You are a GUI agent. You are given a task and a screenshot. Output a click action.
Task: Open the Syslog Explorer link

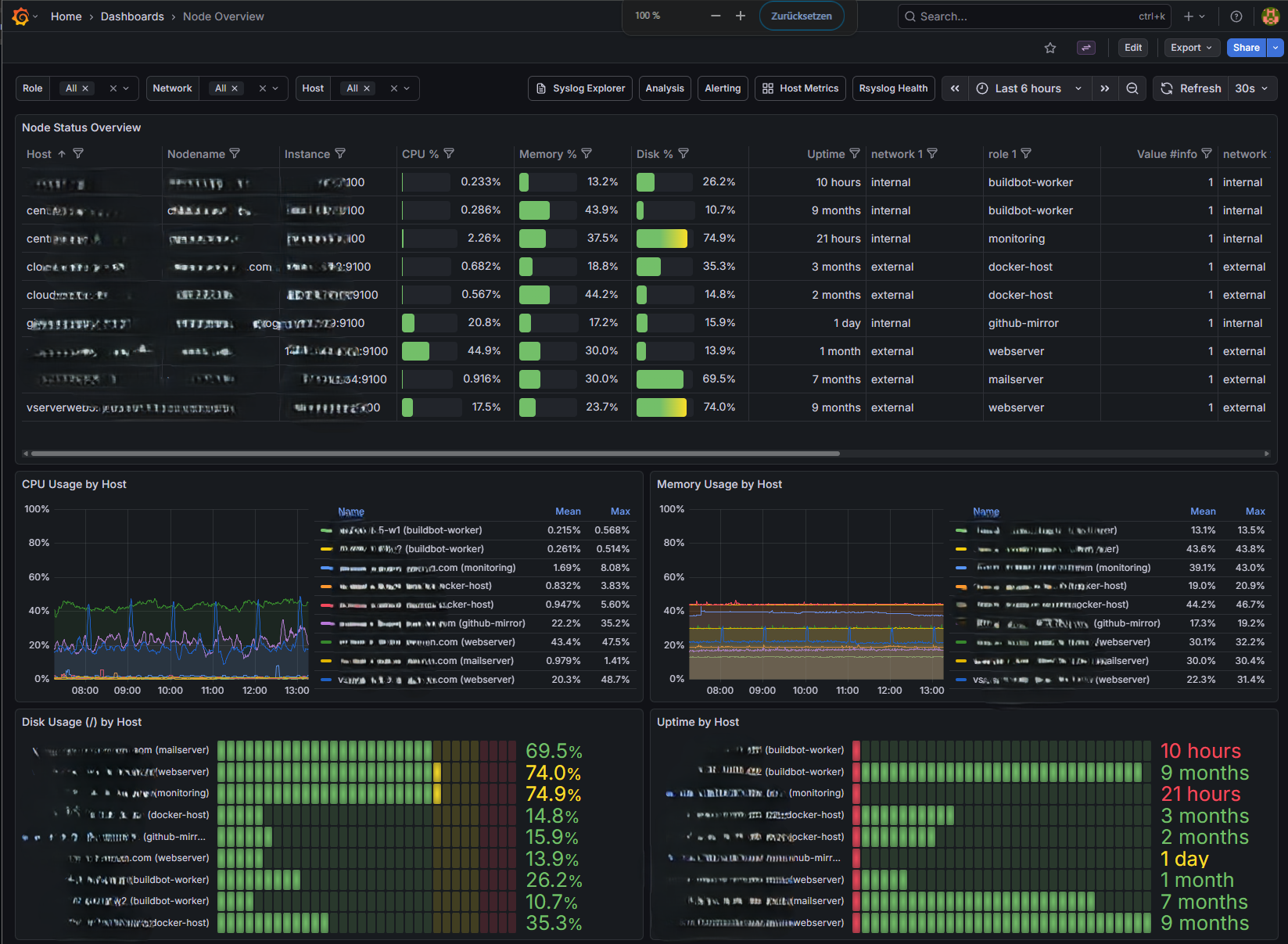579,88
